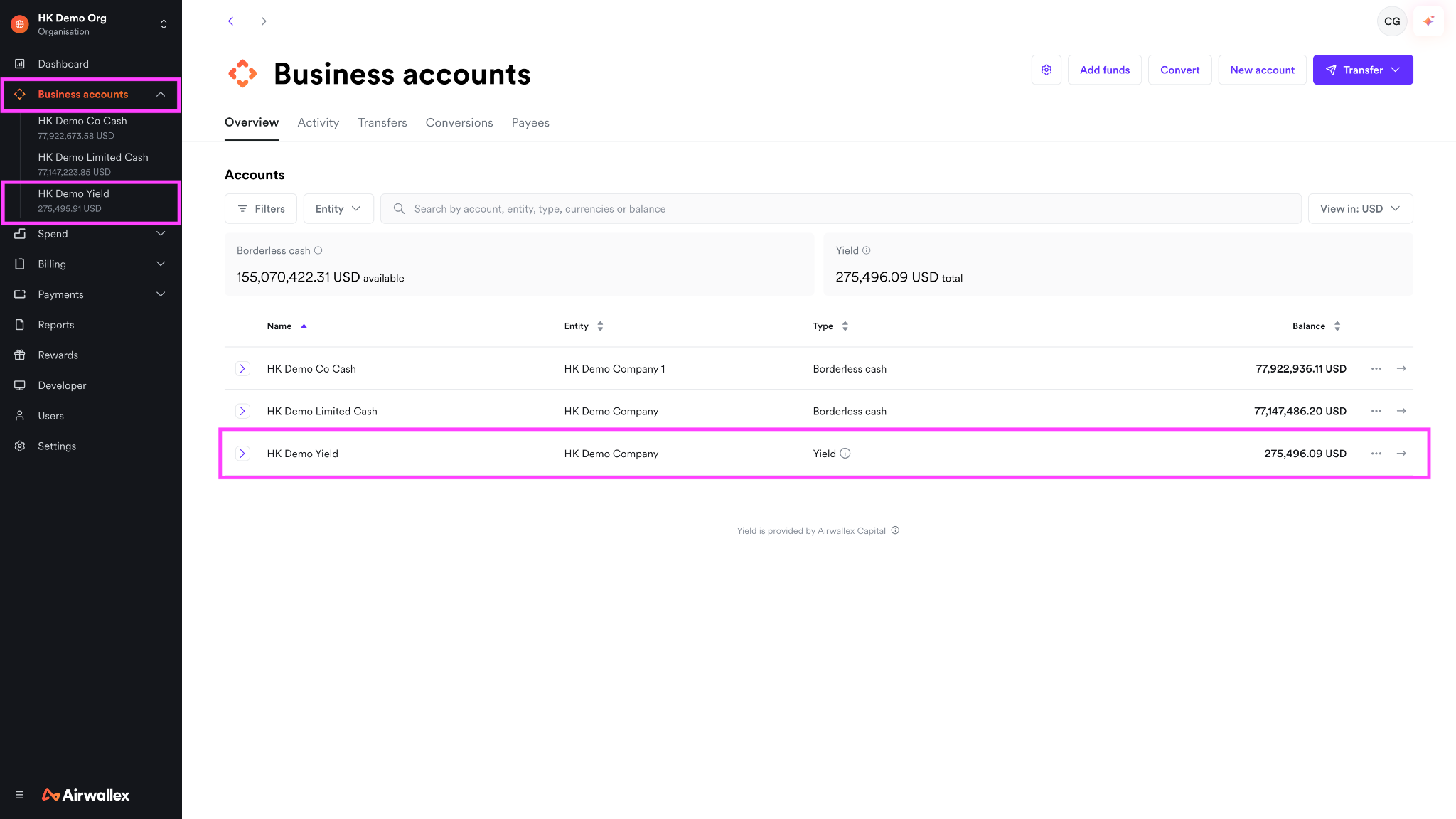Open more options for HK Demo Co Cash
Screen dimensions: 1456x819
[1376, 368]
